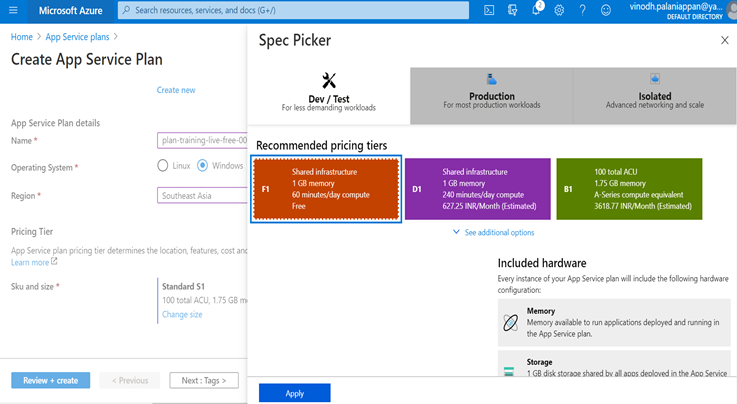This screenshot has height=404, width=737.
Task: Open the feedback smiley icon
Action: pos(606,10)
